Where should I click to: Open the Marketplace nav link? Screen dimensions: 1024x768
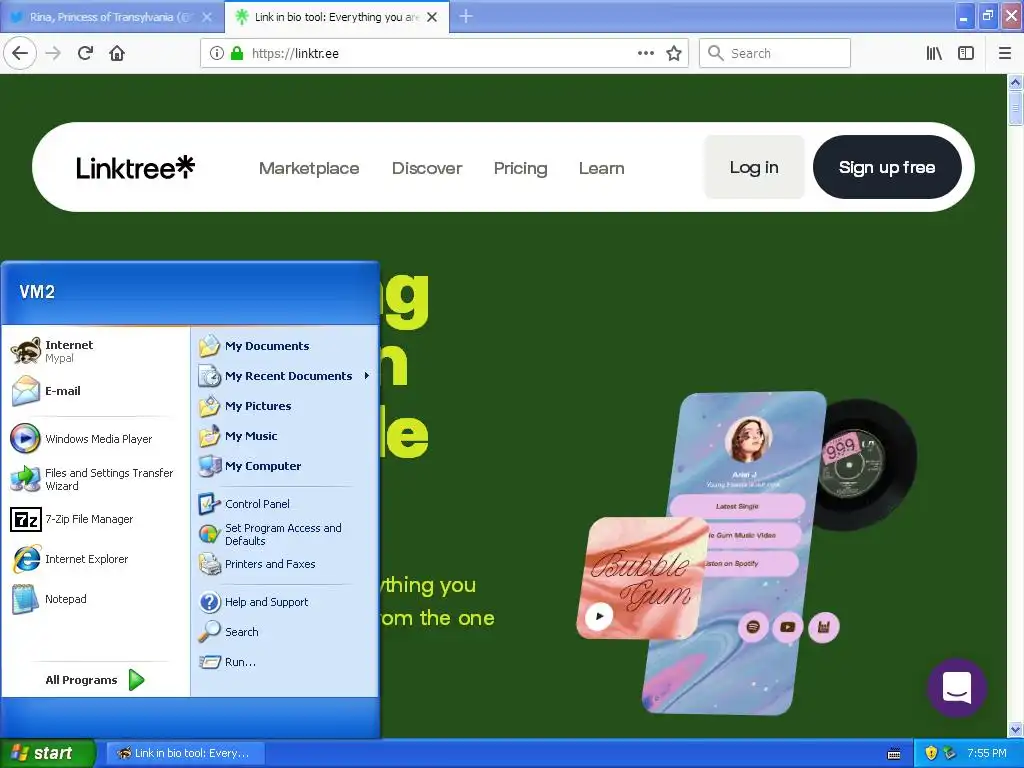[309, 168]
